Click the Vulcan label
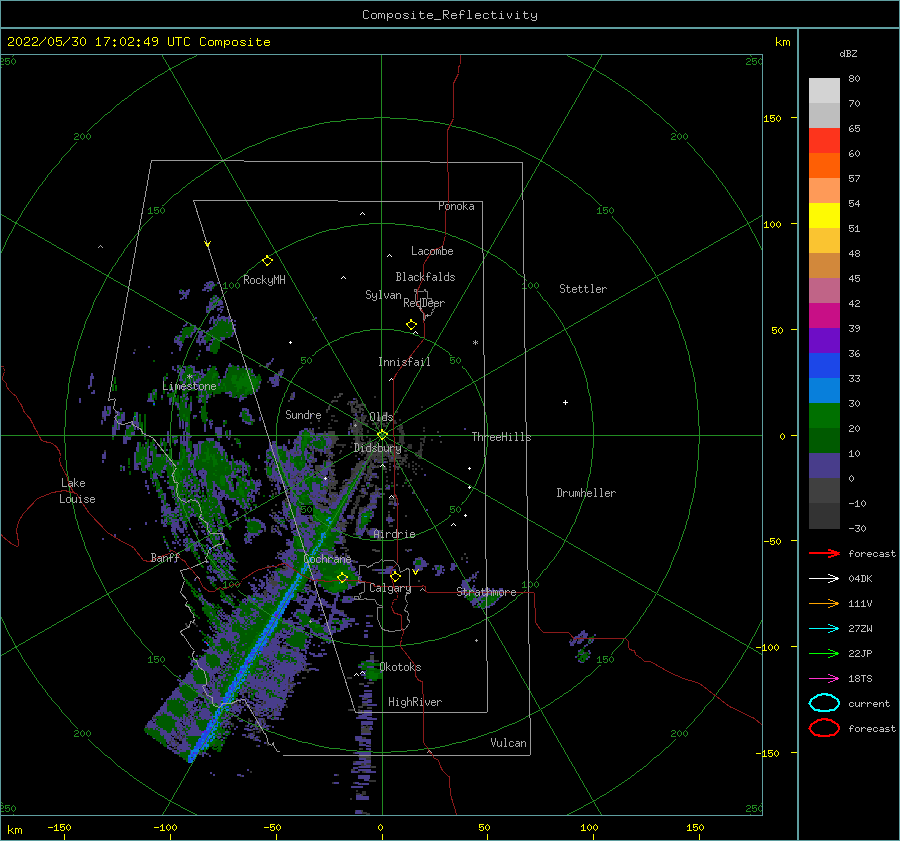 [x=509, y=743]
